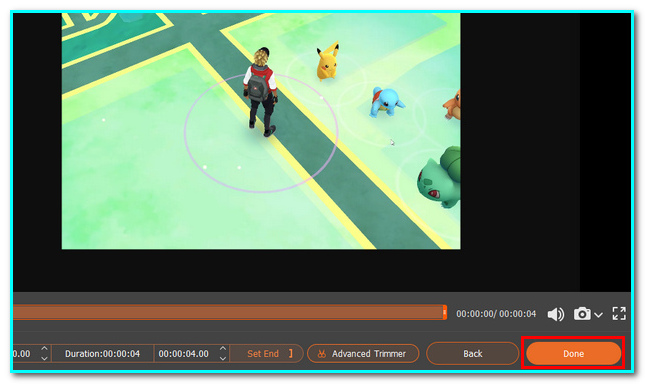Click inside the orange trim timeline bar
The image size is (645, 384).
pos(228,312)
